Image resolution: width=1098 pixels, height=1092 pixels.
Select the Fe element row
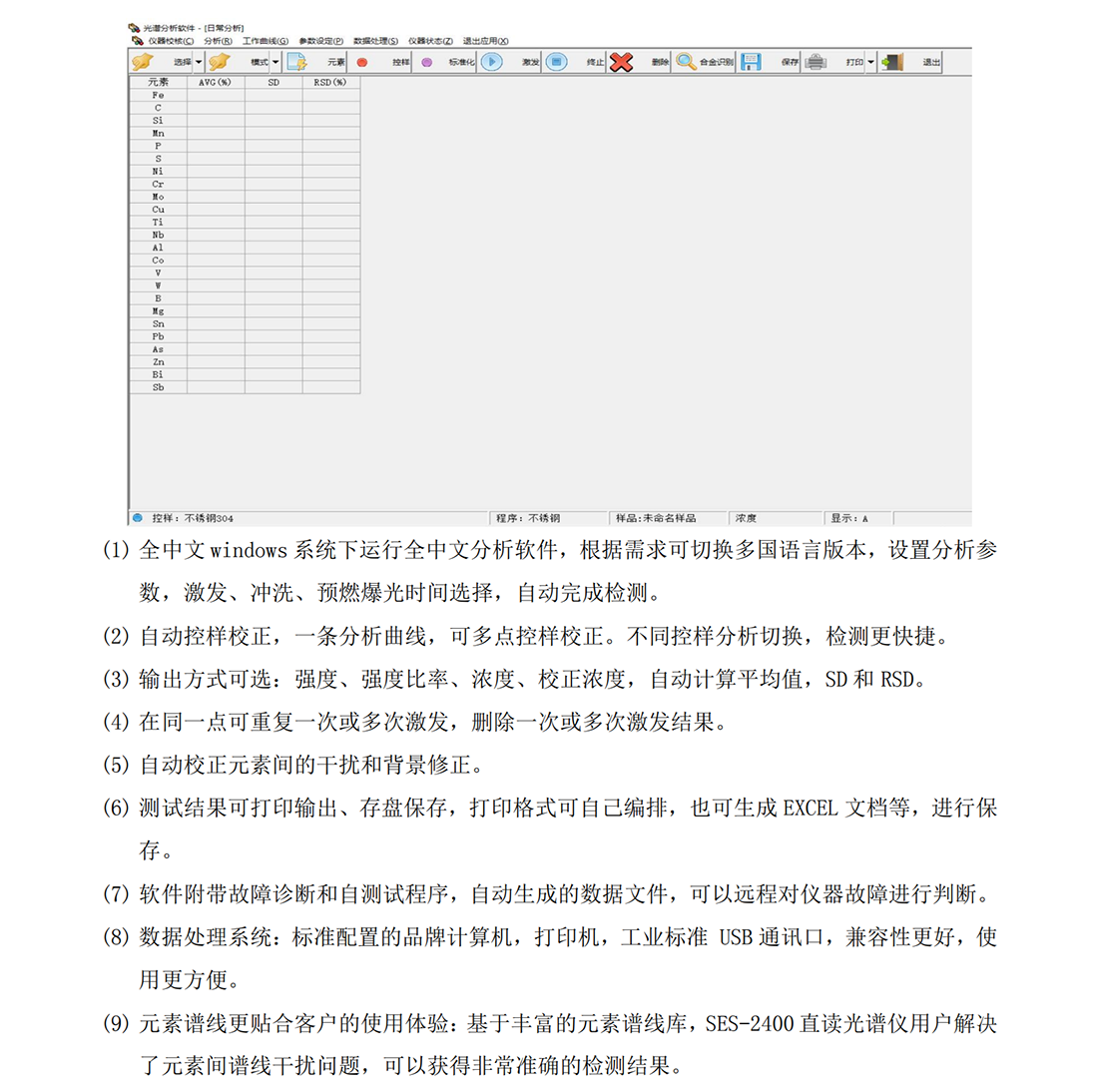point(158,95)
